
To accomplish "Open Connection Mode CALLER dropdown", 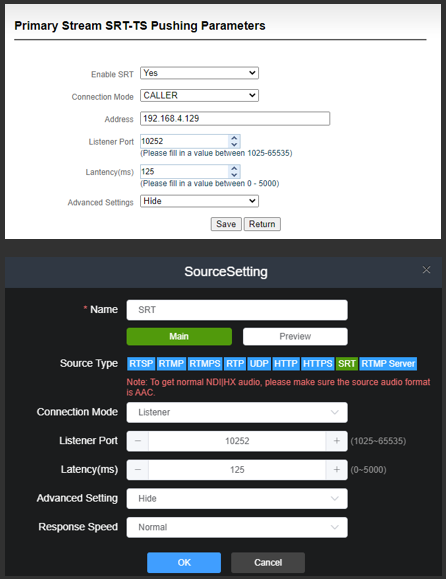I will coord(199,96).
